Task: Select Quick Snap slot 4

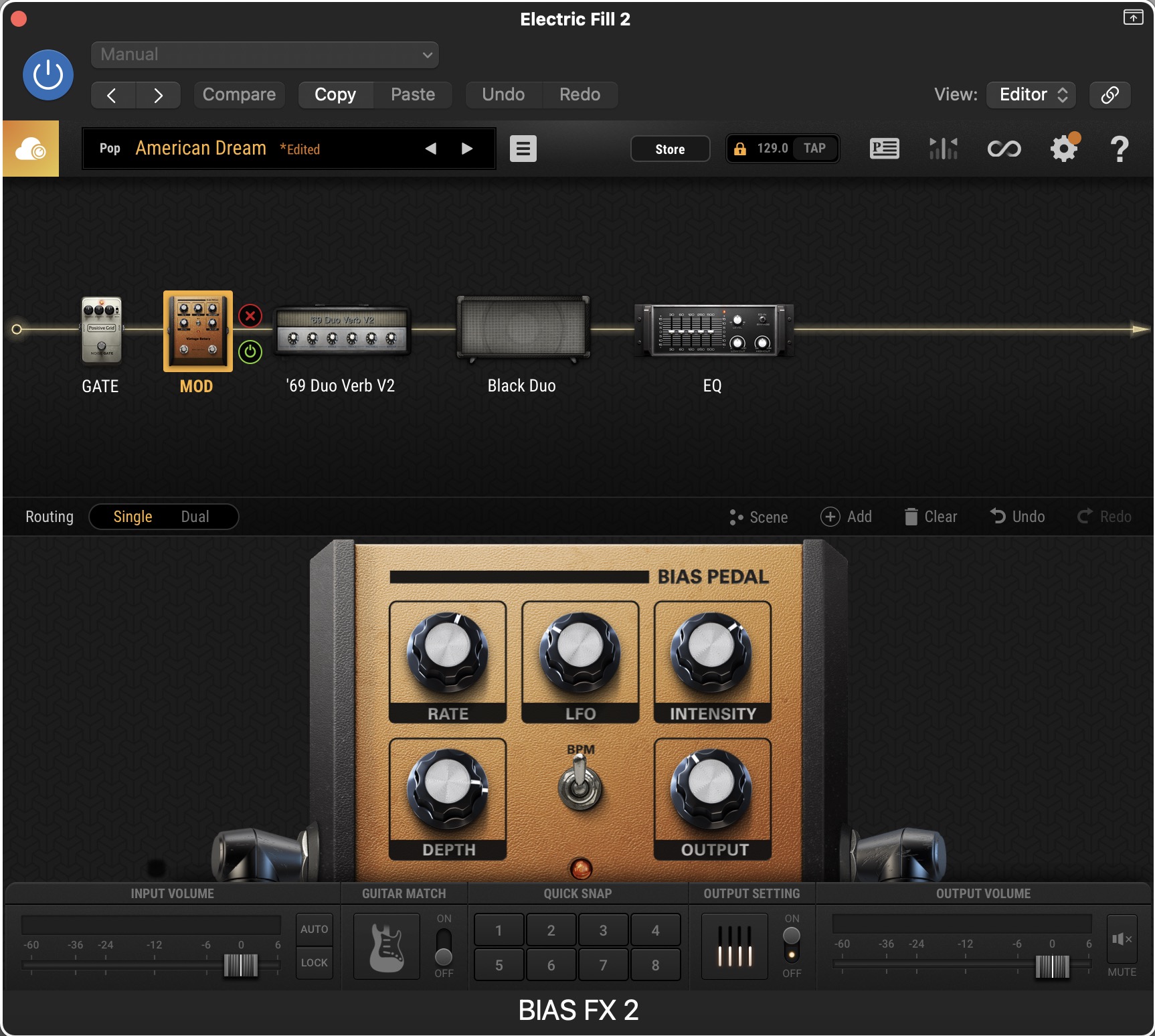Action: (x=656, y=930)
